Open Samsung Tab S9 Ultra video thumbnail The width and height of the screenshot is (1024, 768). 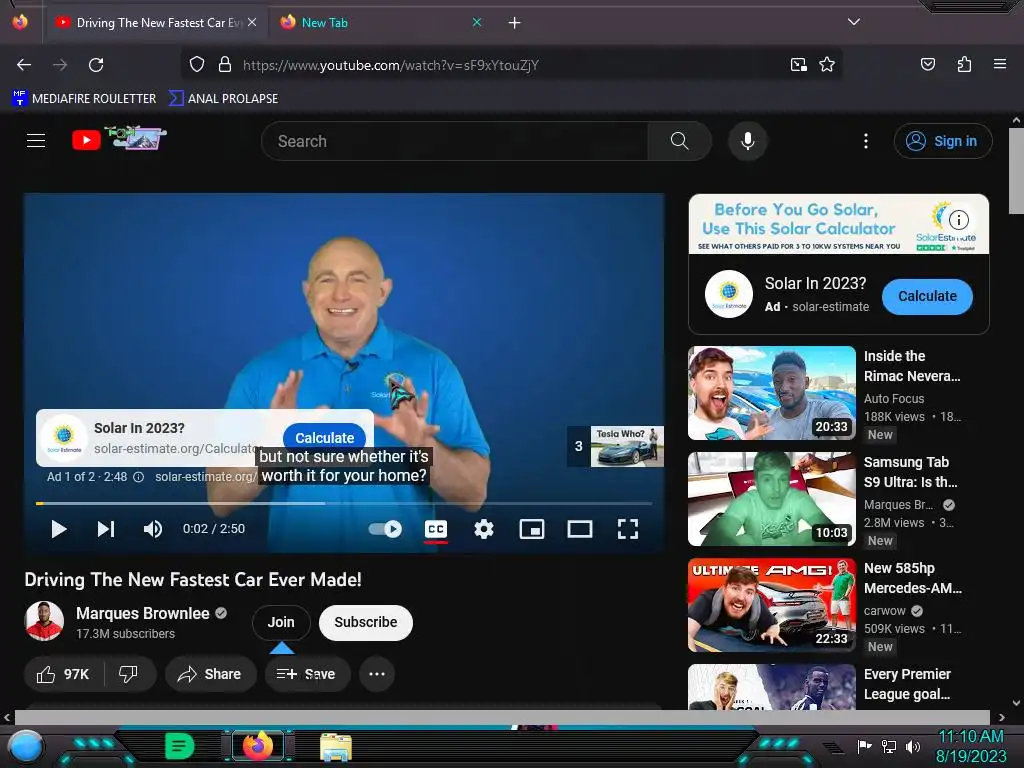(772, 499)
